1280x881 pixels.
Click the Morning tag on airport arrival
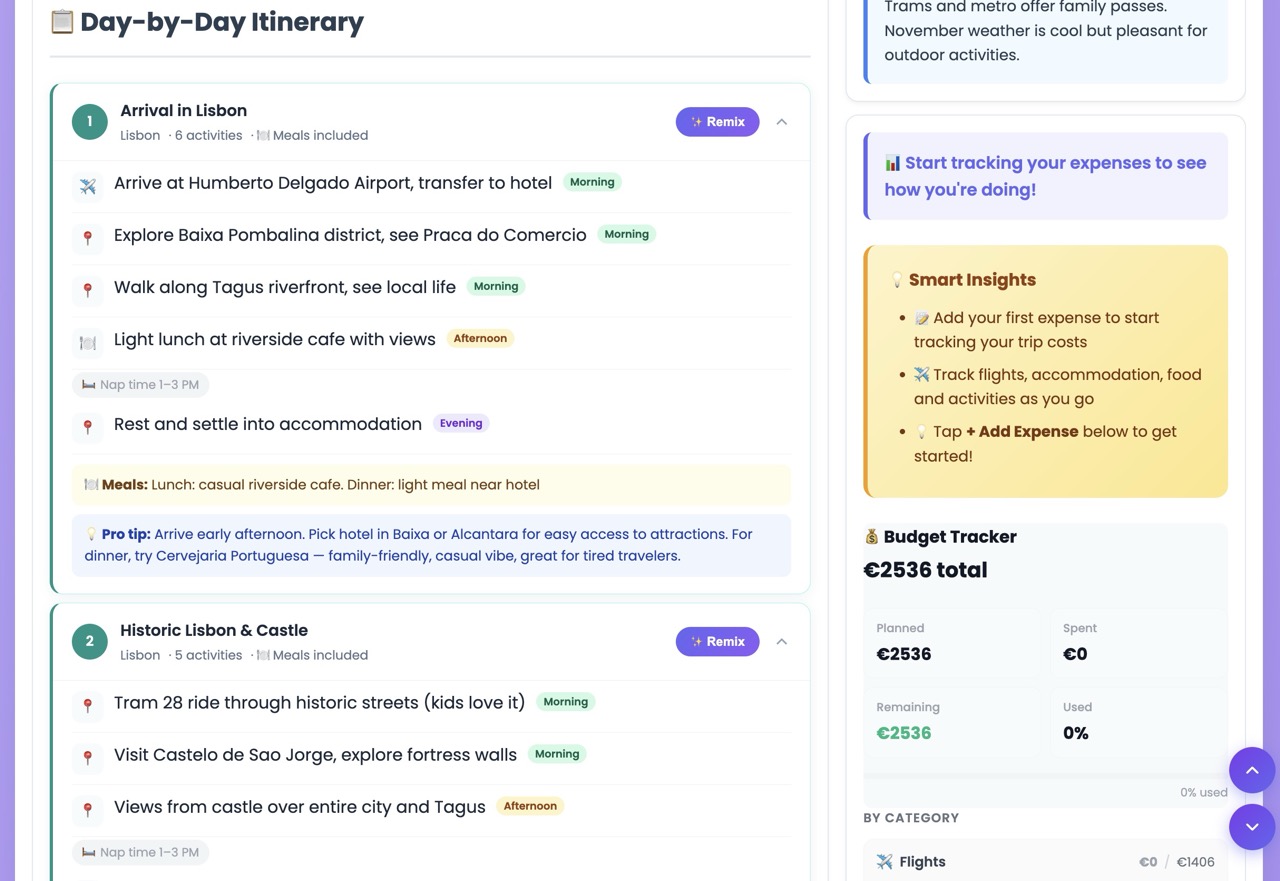(x=592, y=182)
